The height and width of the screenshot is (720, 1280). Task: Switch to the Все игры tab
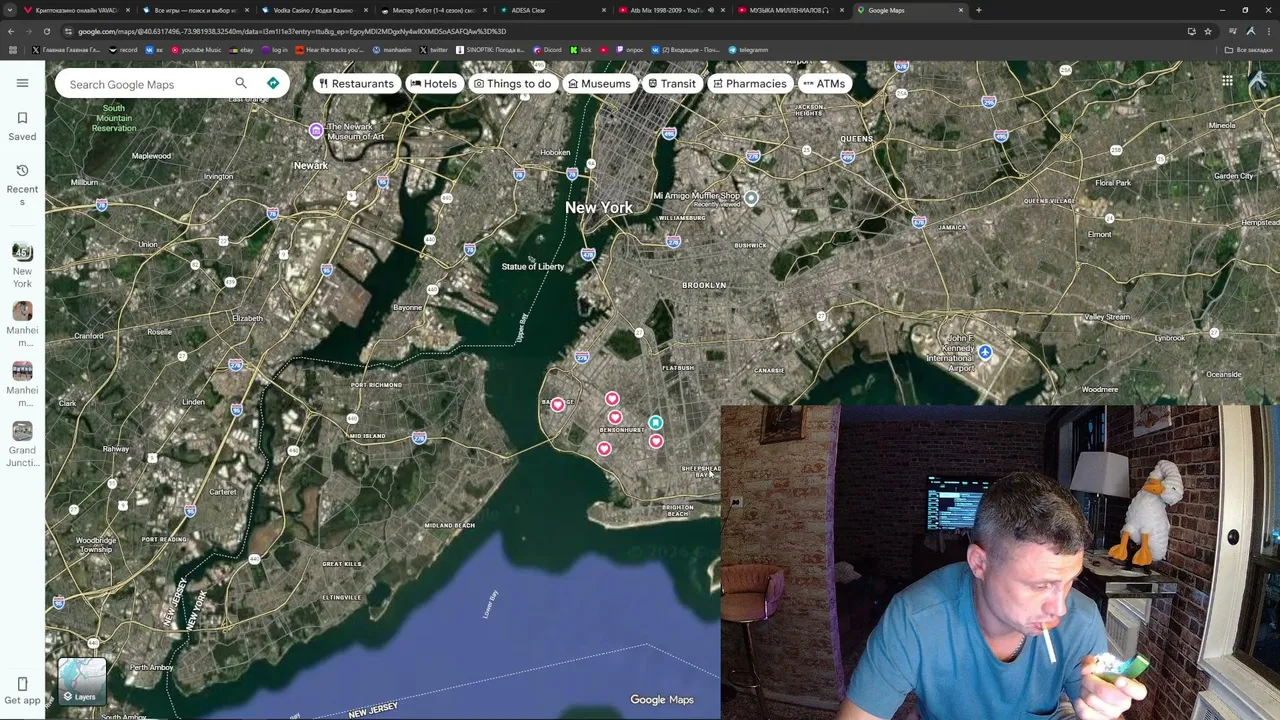coord(194,10)
